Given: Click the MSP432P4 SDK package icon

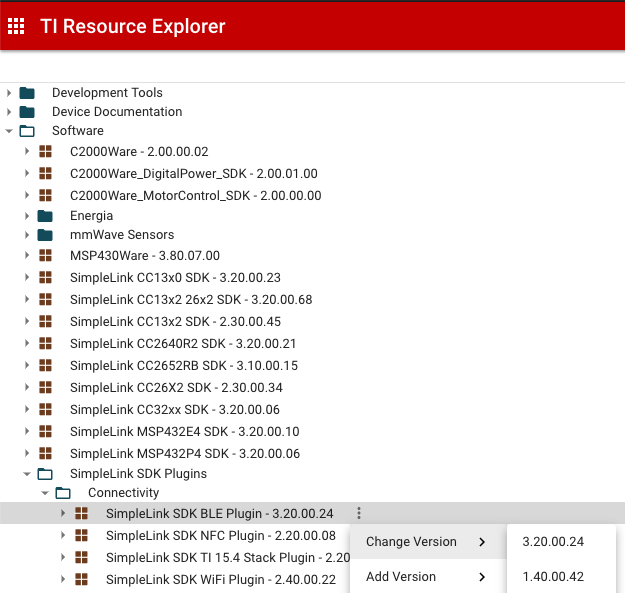Looking at the screenshot, I should (x=45, y=453).
